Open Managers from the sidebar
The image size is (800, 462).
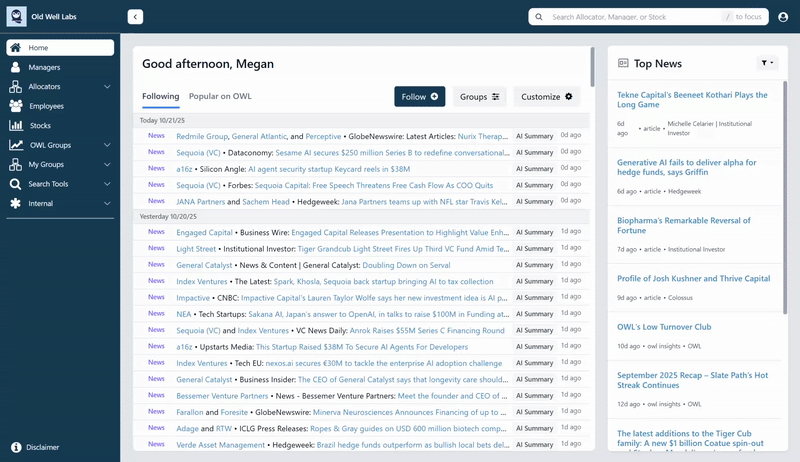point(44,67)
